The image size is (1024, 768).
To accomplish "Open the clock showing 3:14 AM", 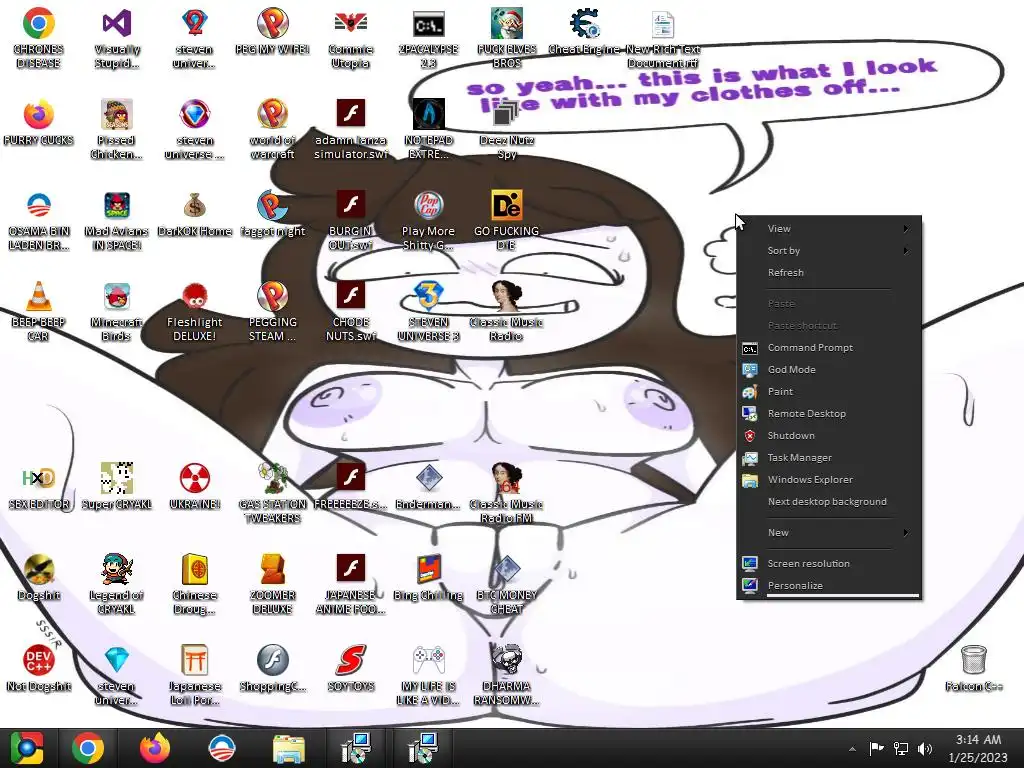I will click(x=978, y=748).
